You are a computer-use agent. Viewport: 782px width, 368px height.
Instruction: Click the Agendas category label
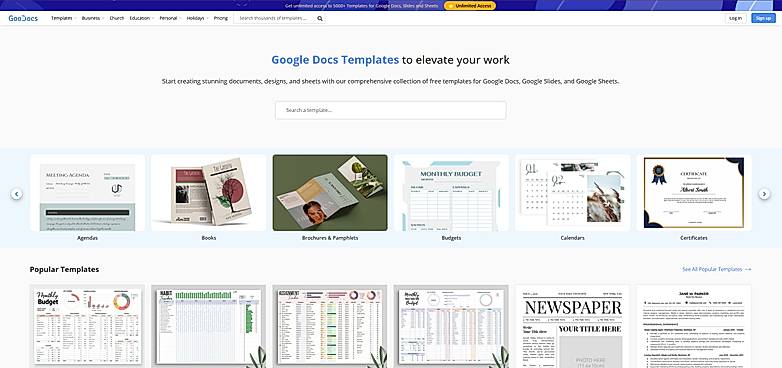pyautogui.click(x=87, y=238)
